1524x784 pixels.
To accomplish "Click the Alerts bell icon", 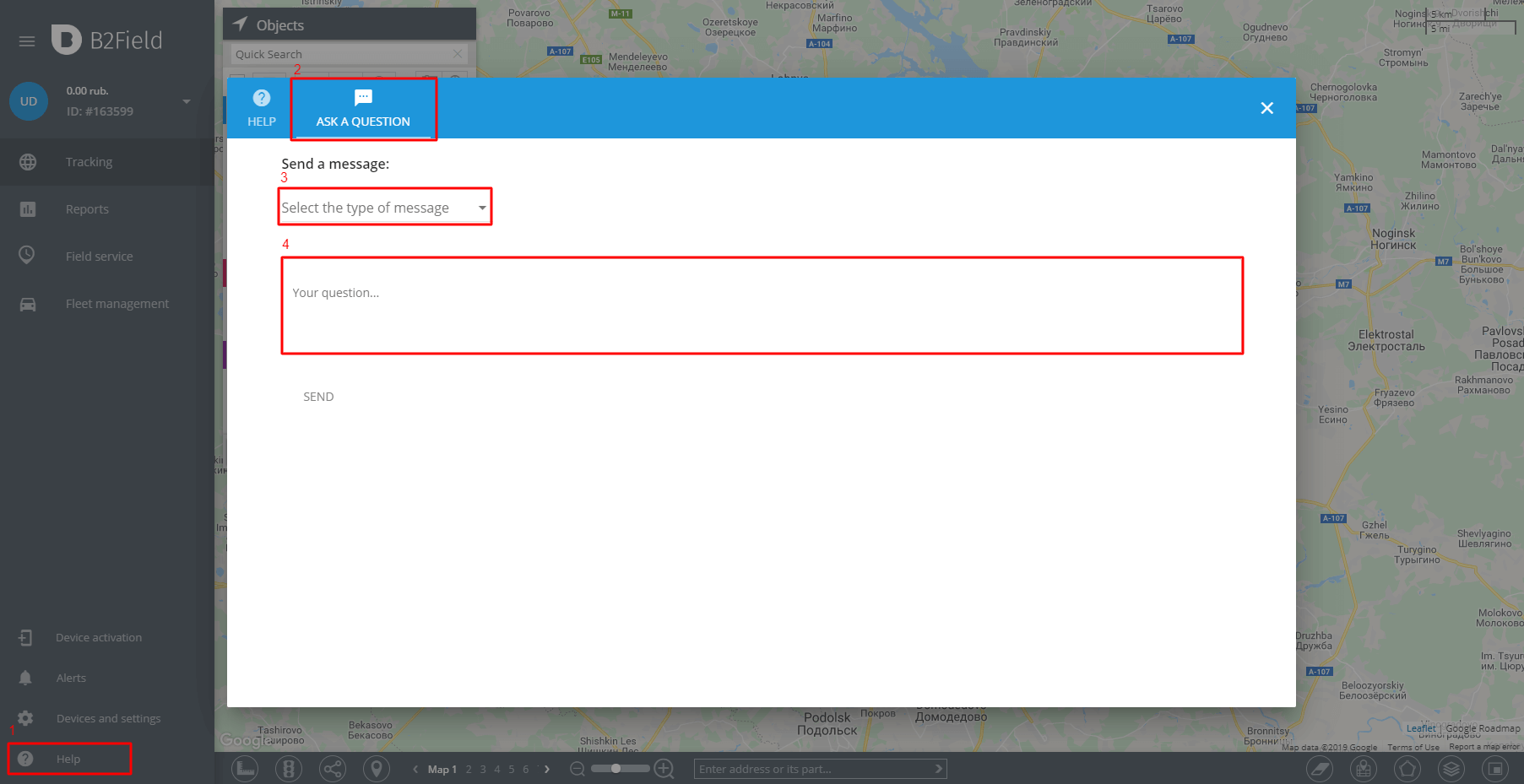I will click(x=25, y=678).
